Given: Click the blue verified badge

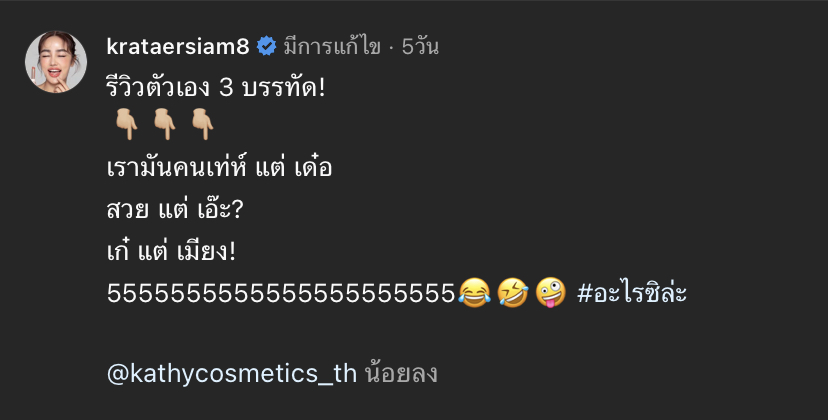Looking at the screenshot, I should tap(267, 46).
